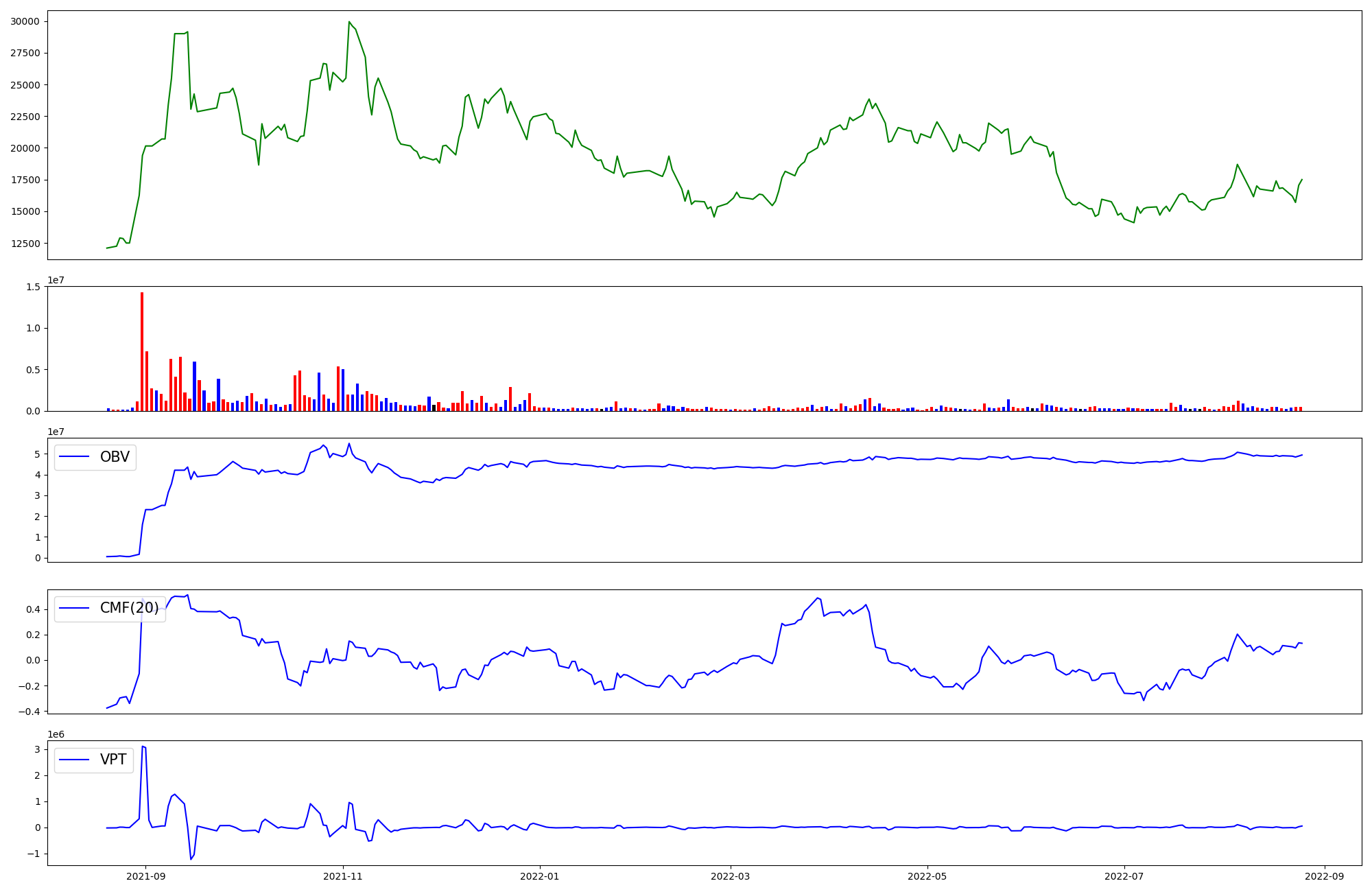1372x892 pixels.
Task: Click the 2022-07 x-axis date label
Action: (x=1124, y=876)
